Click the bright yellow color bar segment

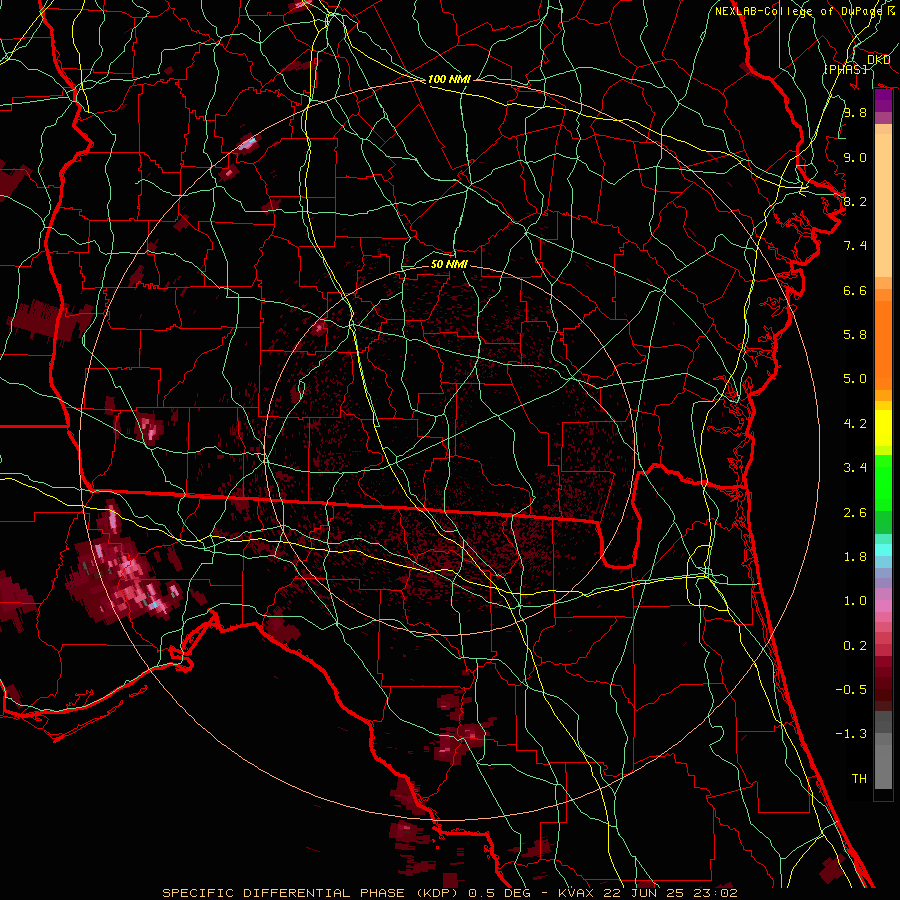[883, 428]
